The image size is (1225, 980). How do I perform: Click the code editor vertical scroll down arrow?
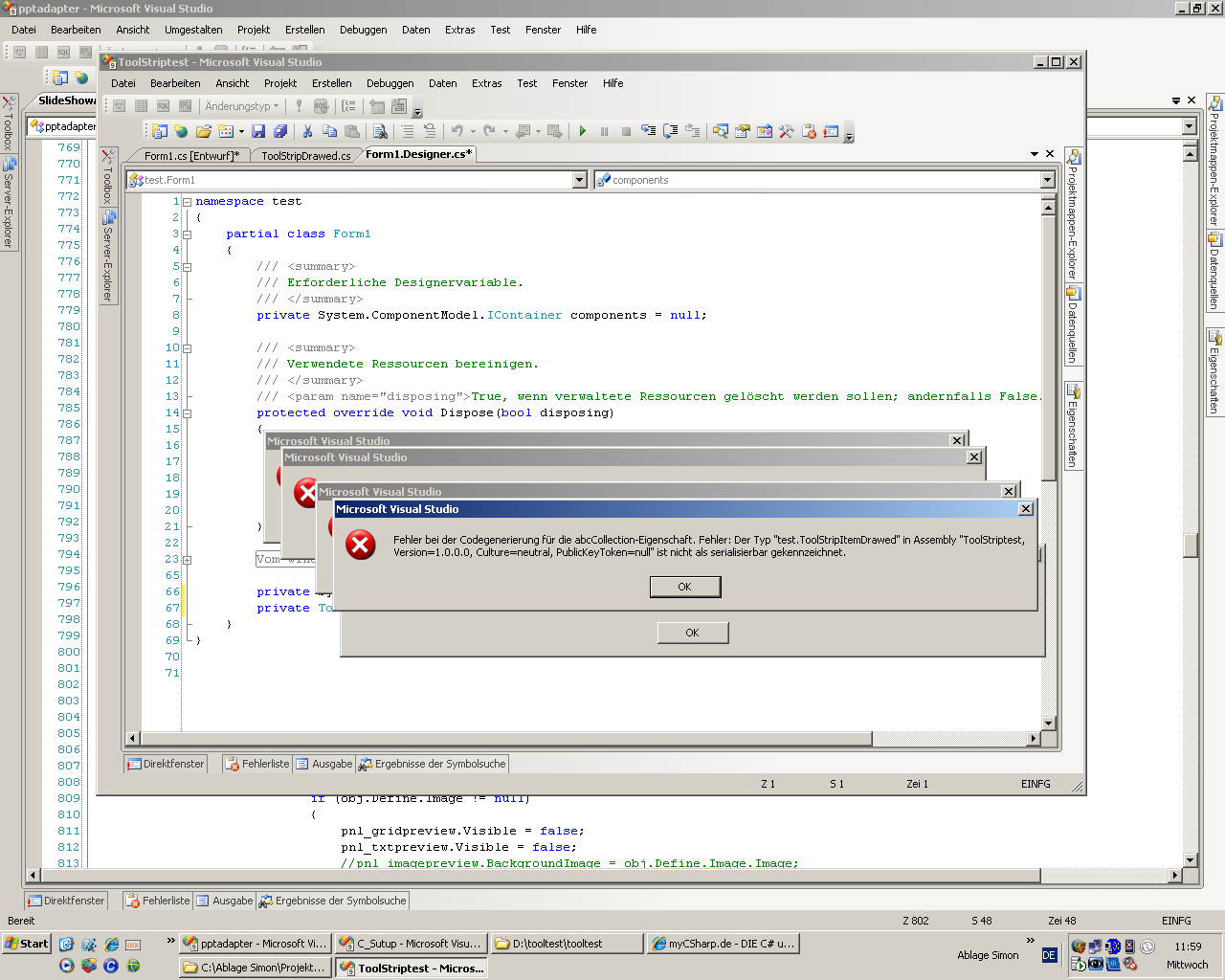[x=1049, y=724]
